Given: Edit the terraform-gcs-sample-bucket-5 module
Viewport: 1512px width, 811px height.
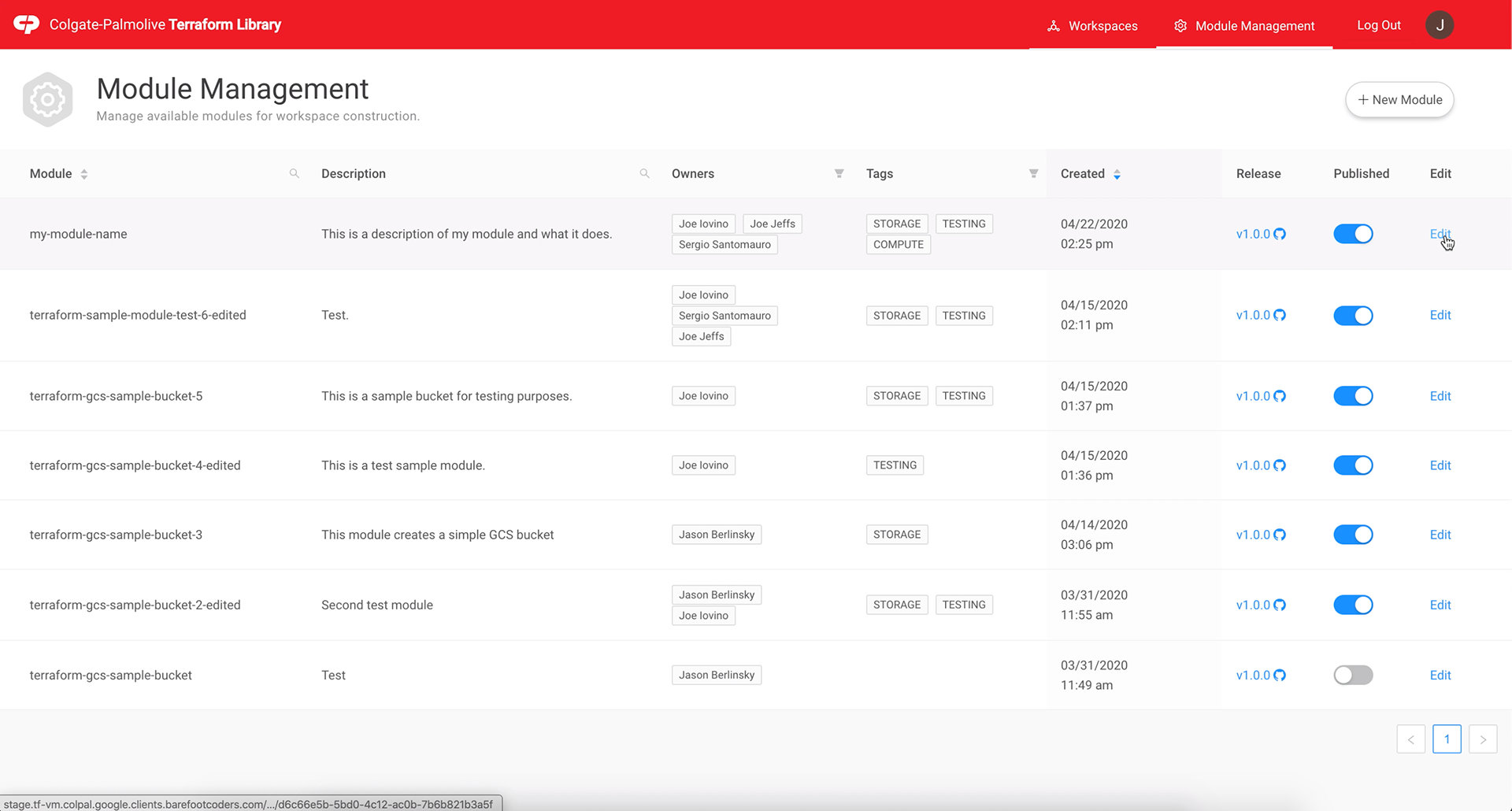Looking at the screenshot, I should (x=1440, y=396).
